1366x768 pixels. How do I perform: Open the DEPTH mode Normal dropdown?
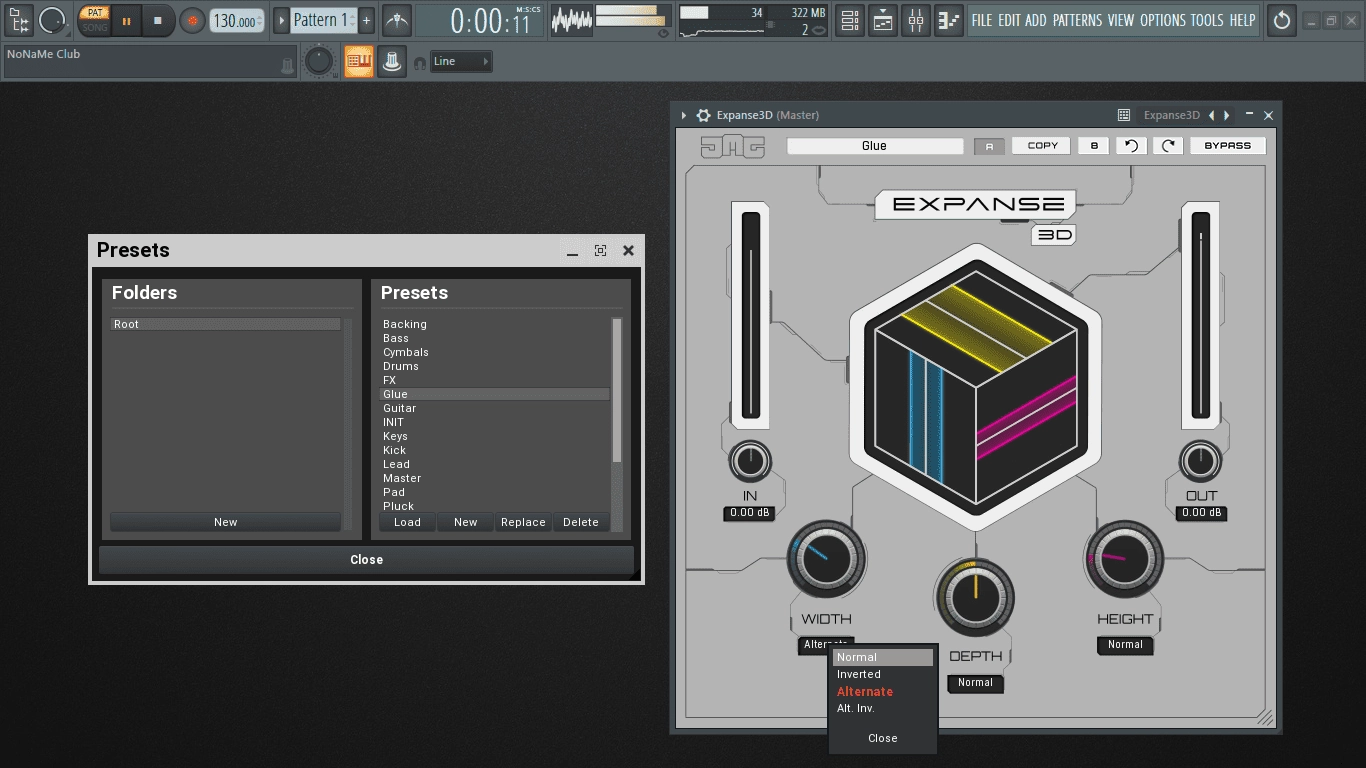click(975, 683)
